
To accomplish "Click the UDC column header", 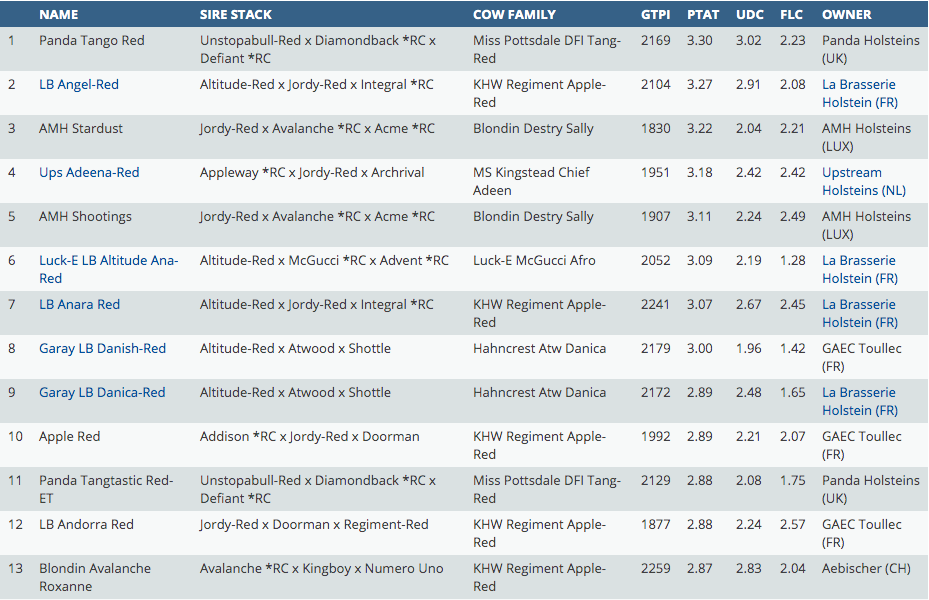I will (749, 15).
